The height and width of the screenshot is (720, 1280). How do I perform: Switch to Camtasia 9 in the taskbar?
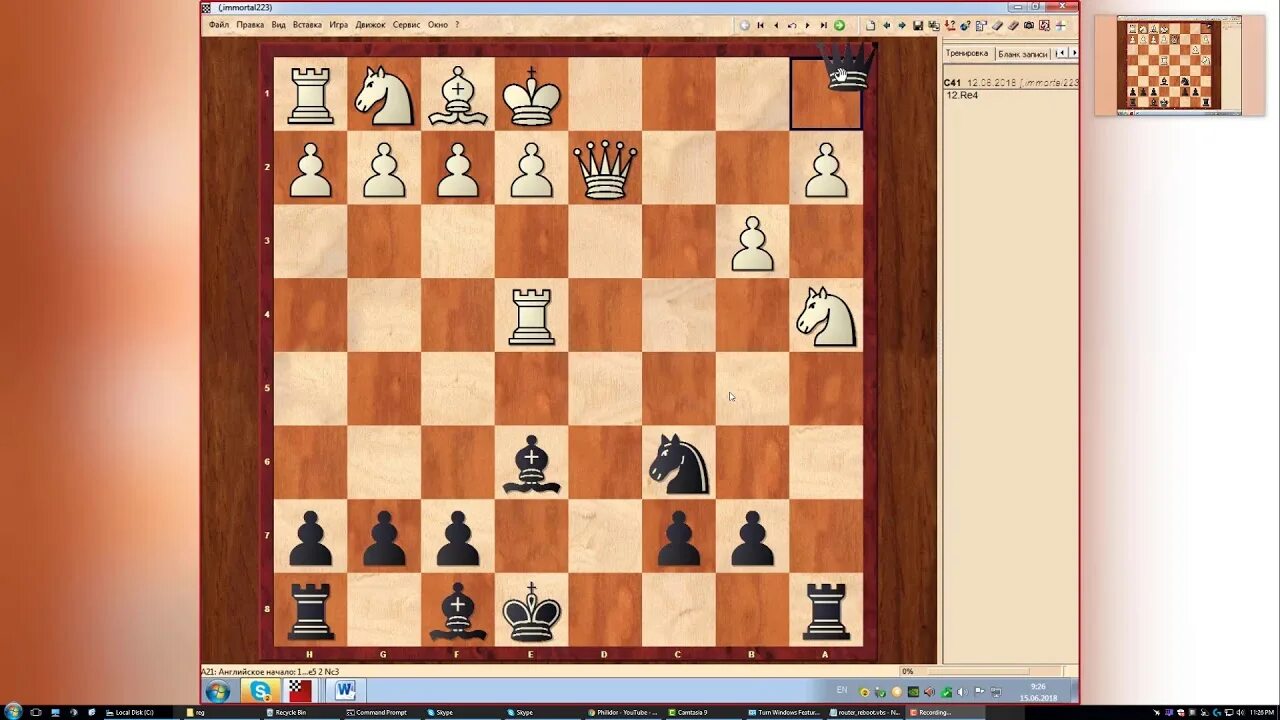tap(705, 713)
